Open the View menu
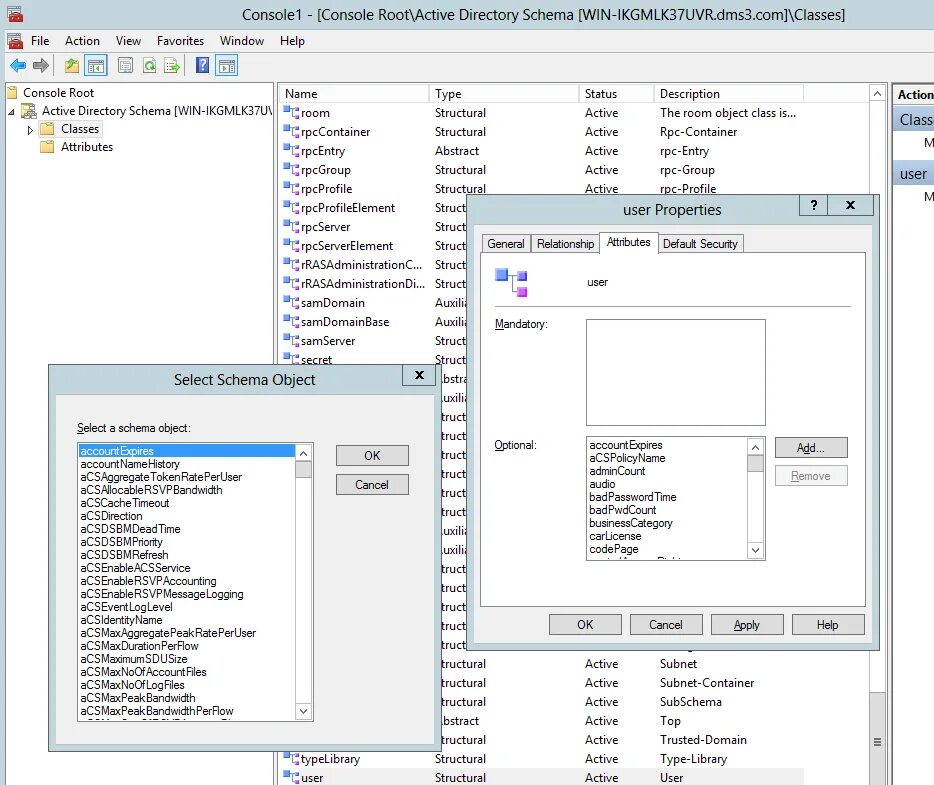934x785 pixels. click(x=128, y=41)
